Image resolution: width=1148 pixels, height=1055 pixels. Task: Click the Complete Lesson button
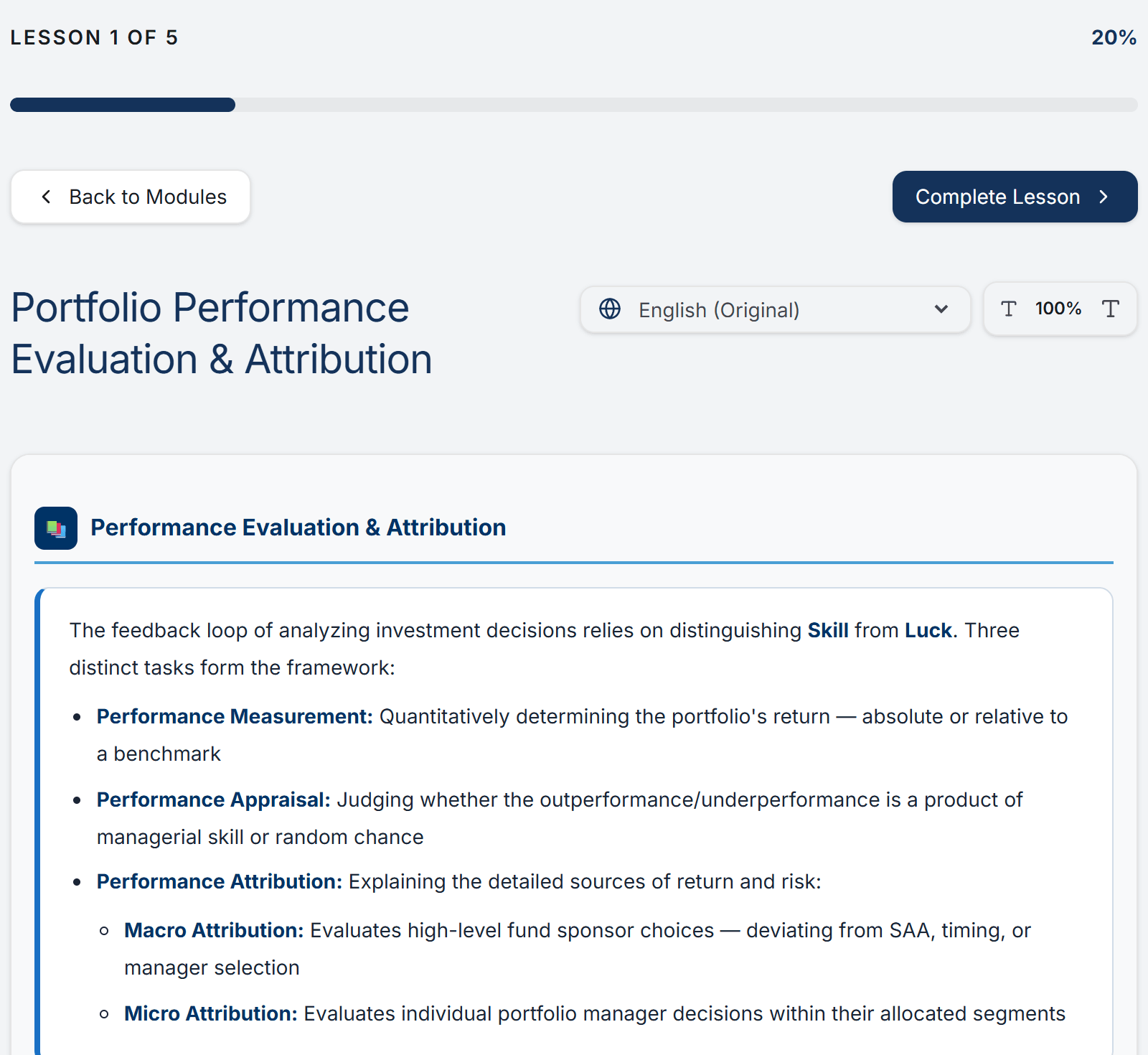pyautogui.click(x=1015, y=197)
